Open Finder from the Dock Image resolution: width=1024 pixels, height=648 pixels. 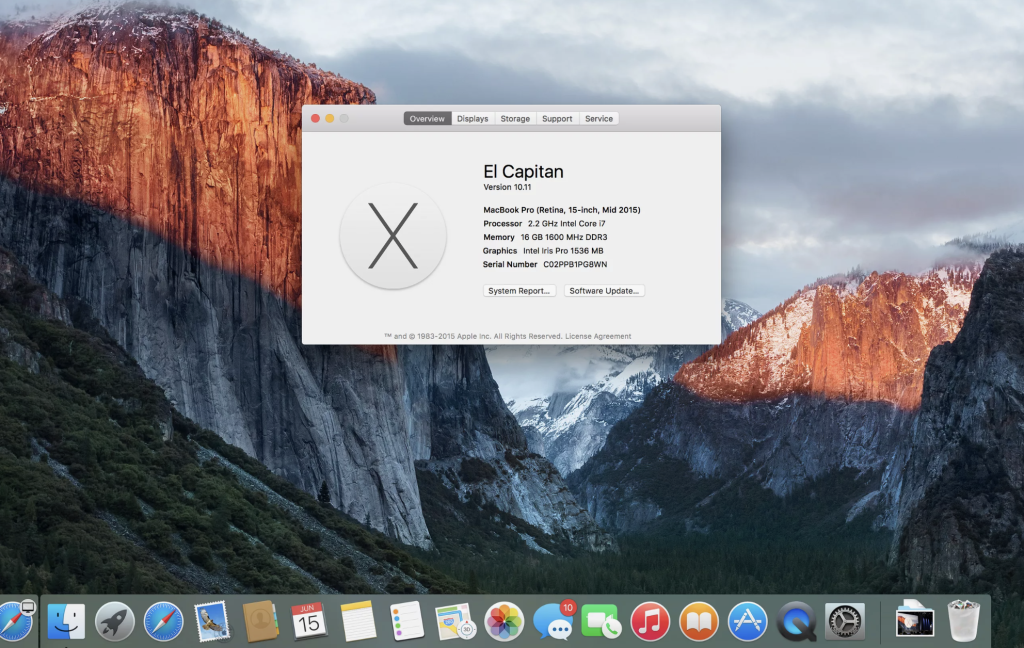click(66, 621)
